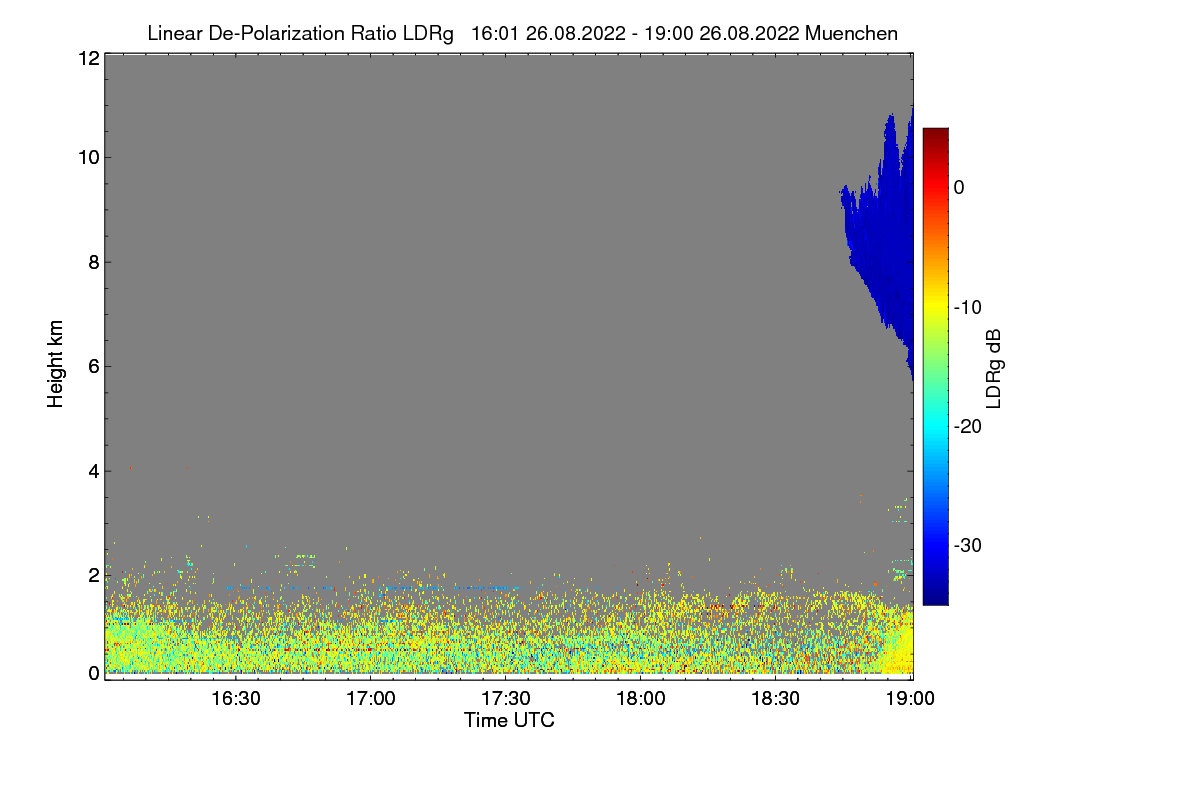Click the height axis label 4
This screenshot has height=800, width=1200.
pyautogui.click(x=93, y=471)
